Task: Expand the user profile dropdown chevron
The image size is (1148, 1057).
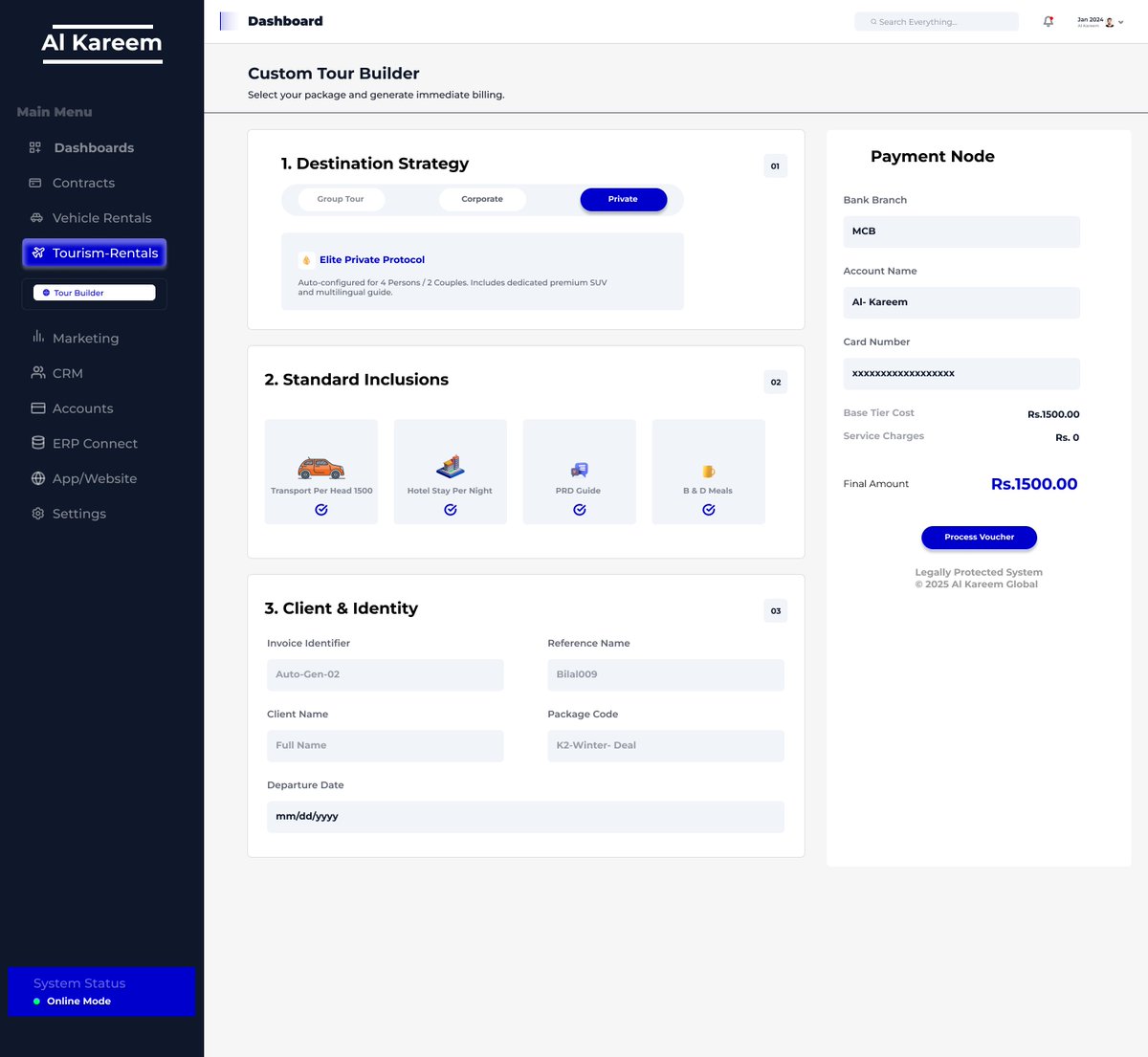Action: point(1121,22)
